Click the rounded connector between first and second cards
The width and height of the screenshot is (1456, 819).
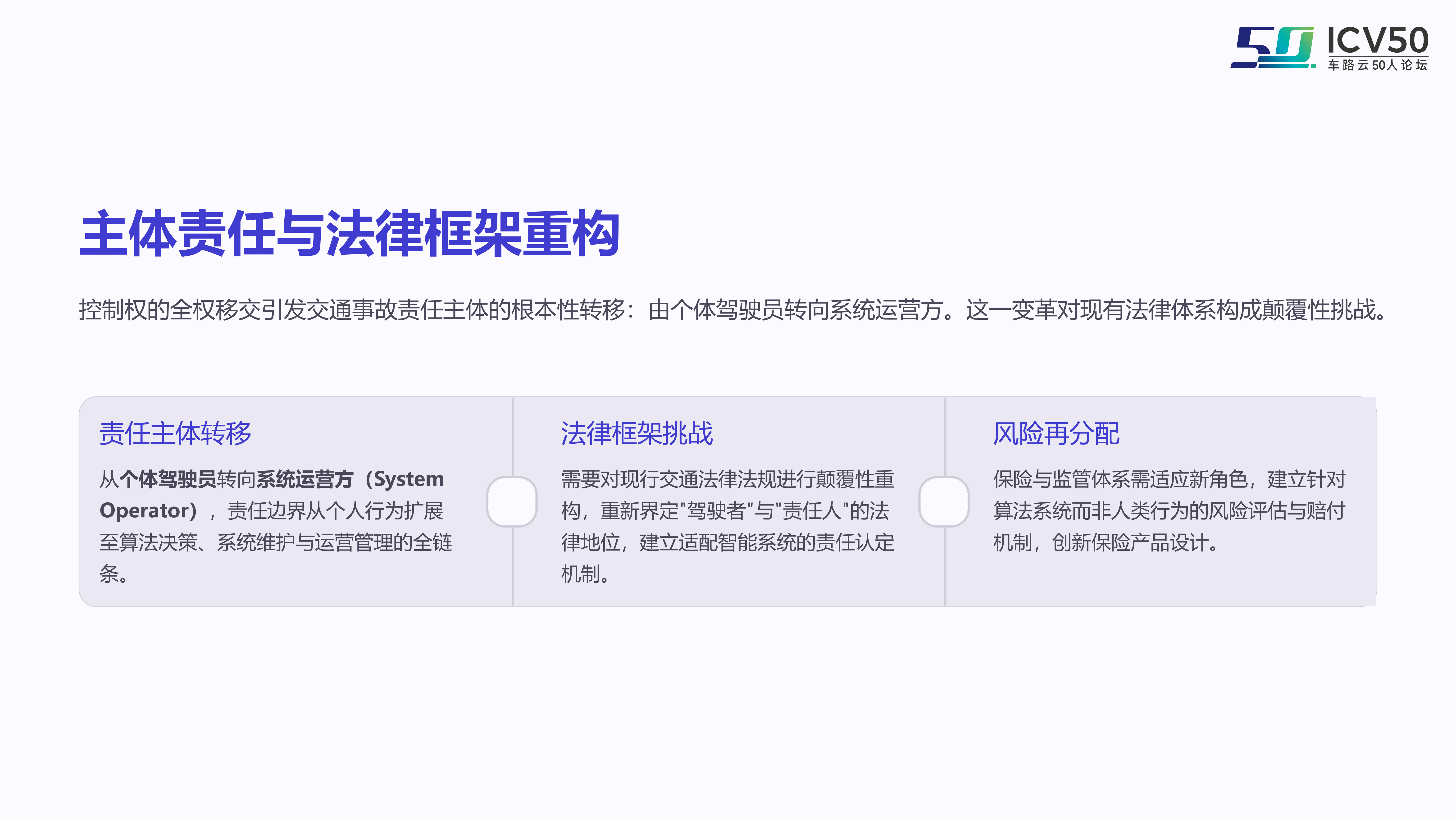click(x=512, y=502)
